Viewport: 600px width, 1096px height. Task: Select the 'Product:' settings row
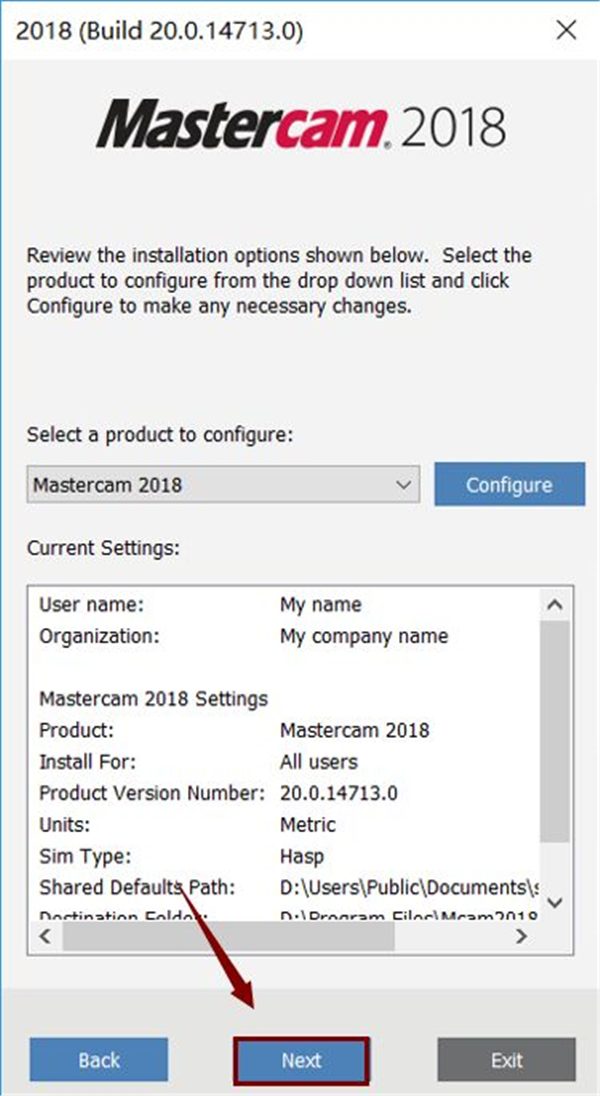285,730
